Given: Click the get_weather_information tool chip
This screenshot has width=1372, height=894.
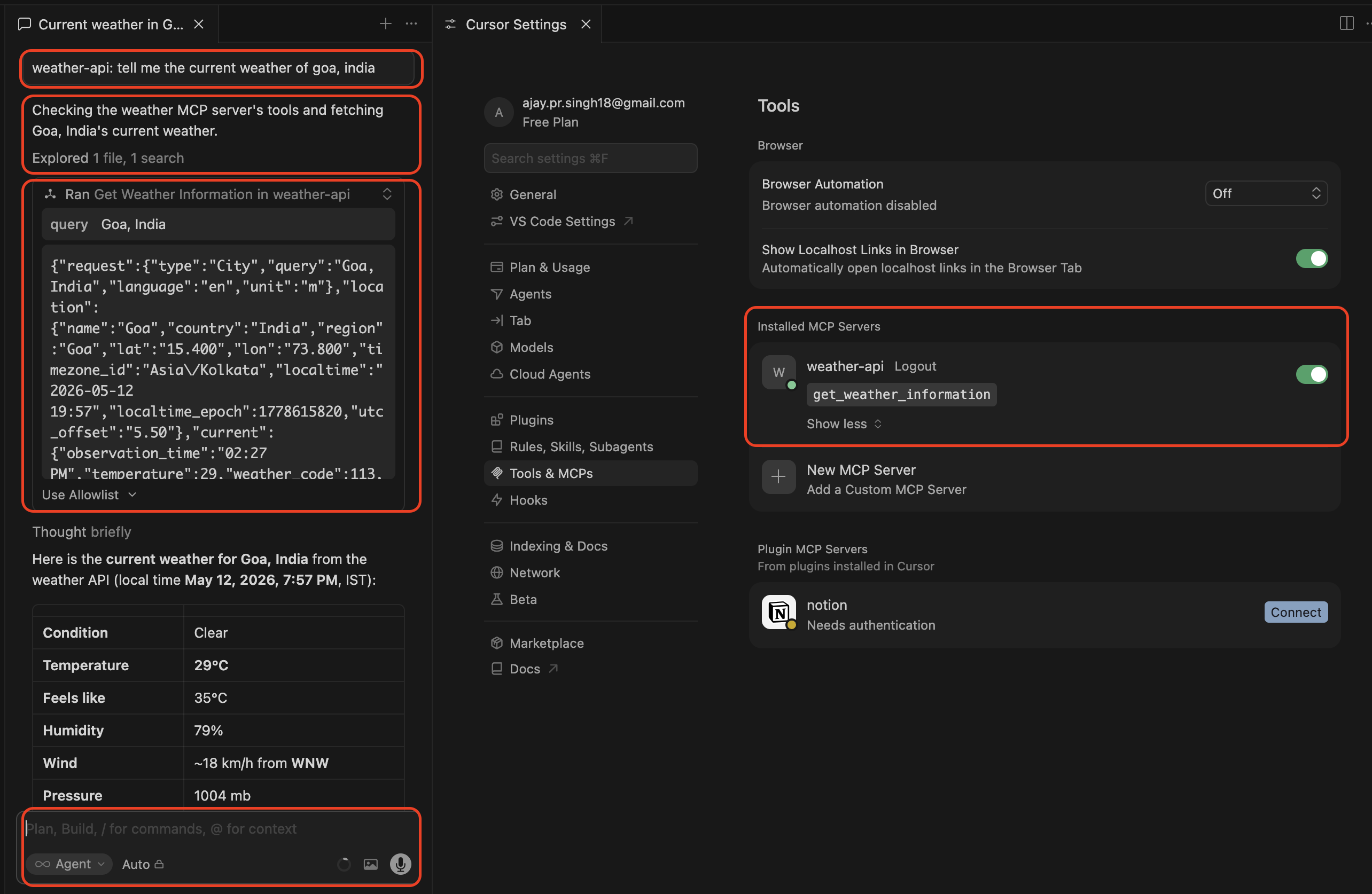Looking at the screenshot, I should point(901,394).
